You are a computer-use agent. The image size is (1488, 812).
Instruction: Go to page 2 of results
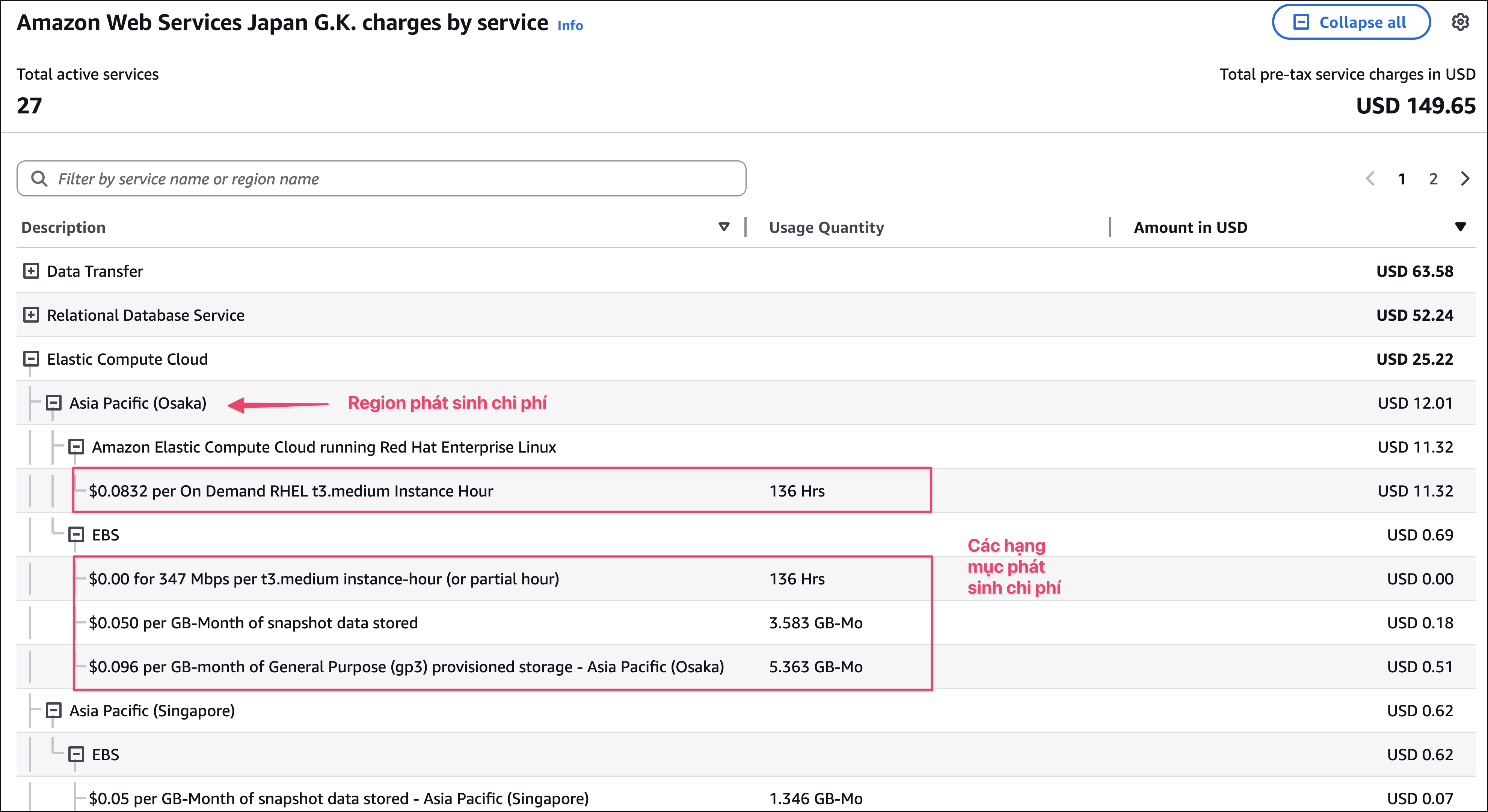(x=1433, y=179)
